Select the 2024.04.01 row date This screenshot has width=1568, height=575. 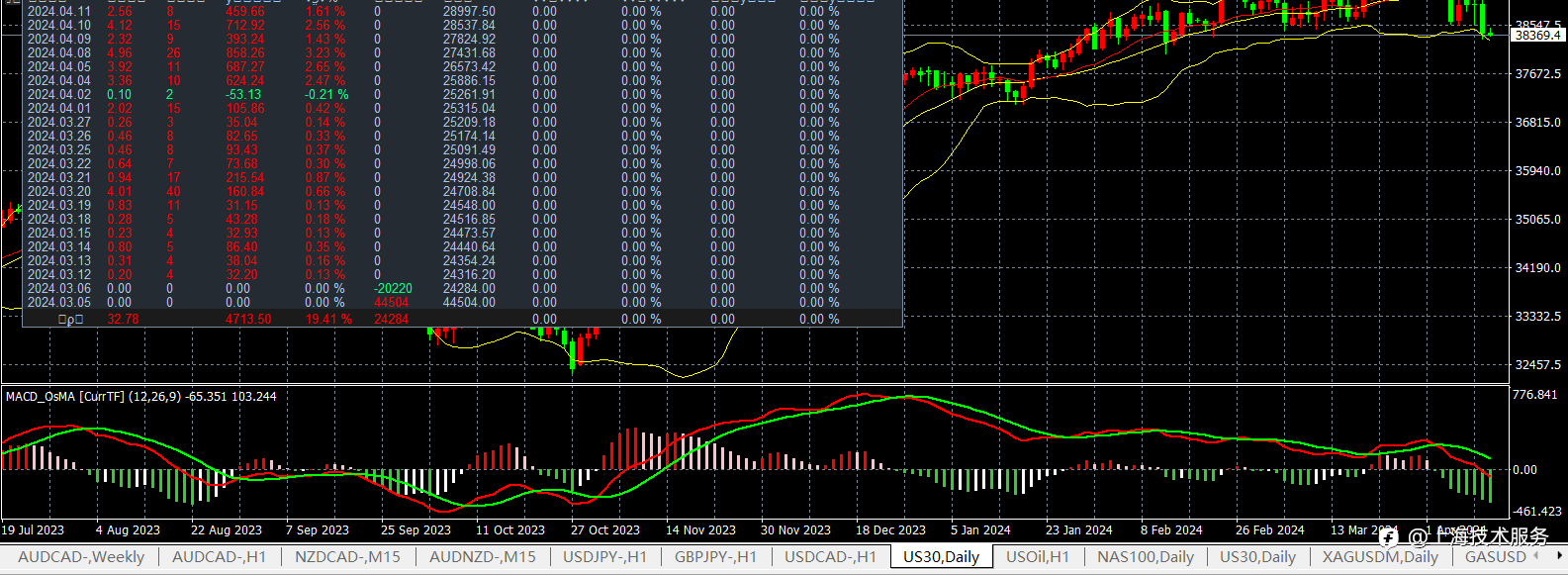coord(58,109)
